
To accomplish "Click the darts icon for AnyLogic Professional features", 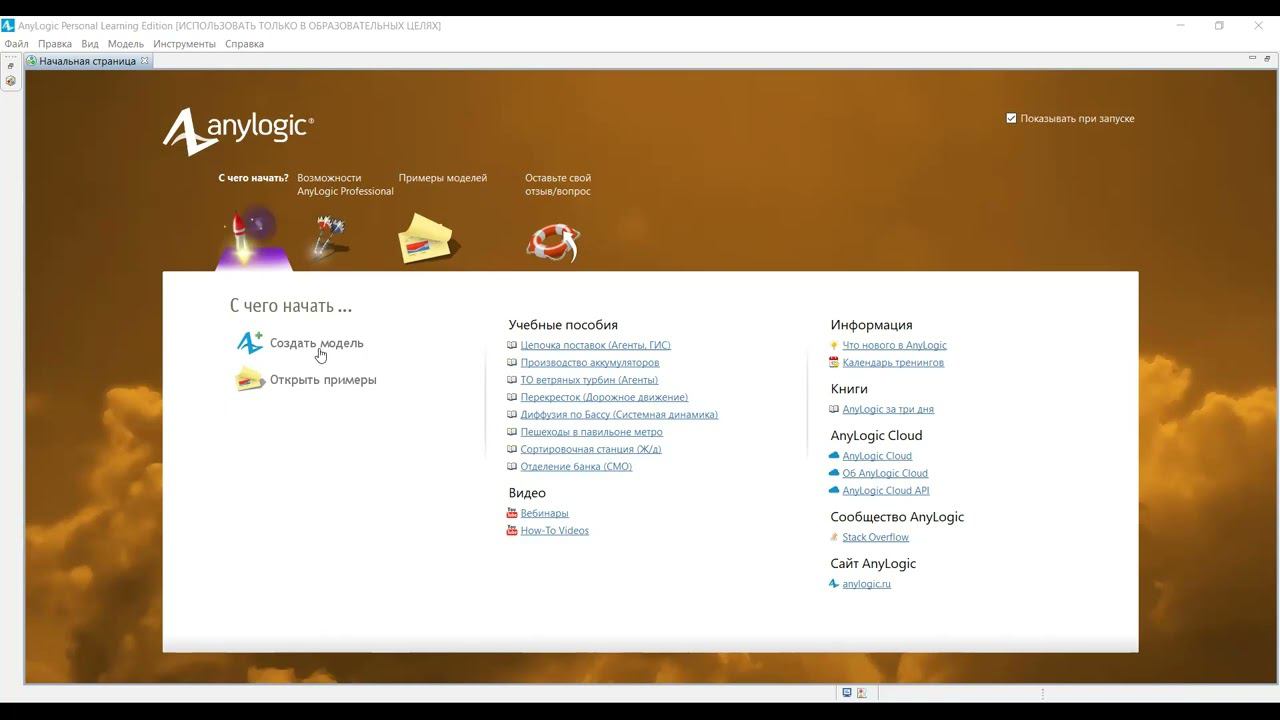I will [x=329, y=237].
